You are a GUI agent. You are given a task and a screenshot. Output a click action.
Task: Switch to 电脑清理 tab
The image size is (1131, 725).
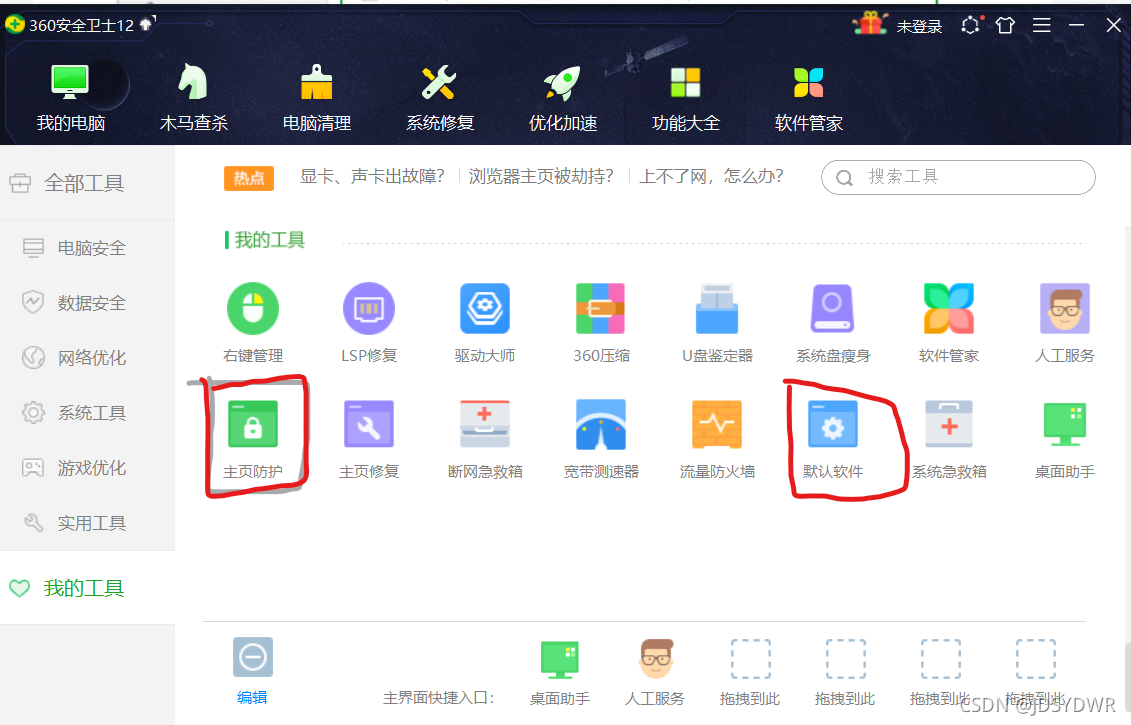coord(317,99)
